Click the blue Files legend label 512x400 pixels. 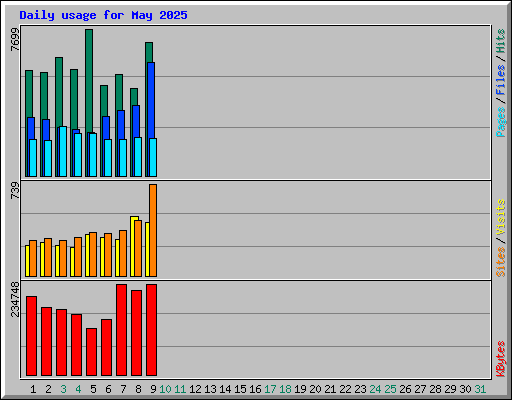(501, 80)
